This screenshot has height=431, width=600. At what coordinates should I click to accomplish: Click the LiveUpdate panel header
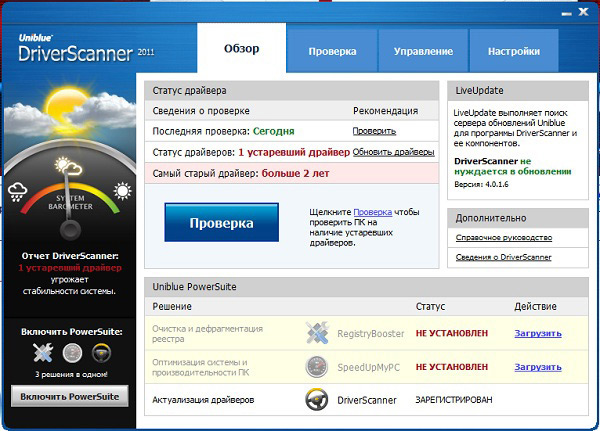coord(518,91)
